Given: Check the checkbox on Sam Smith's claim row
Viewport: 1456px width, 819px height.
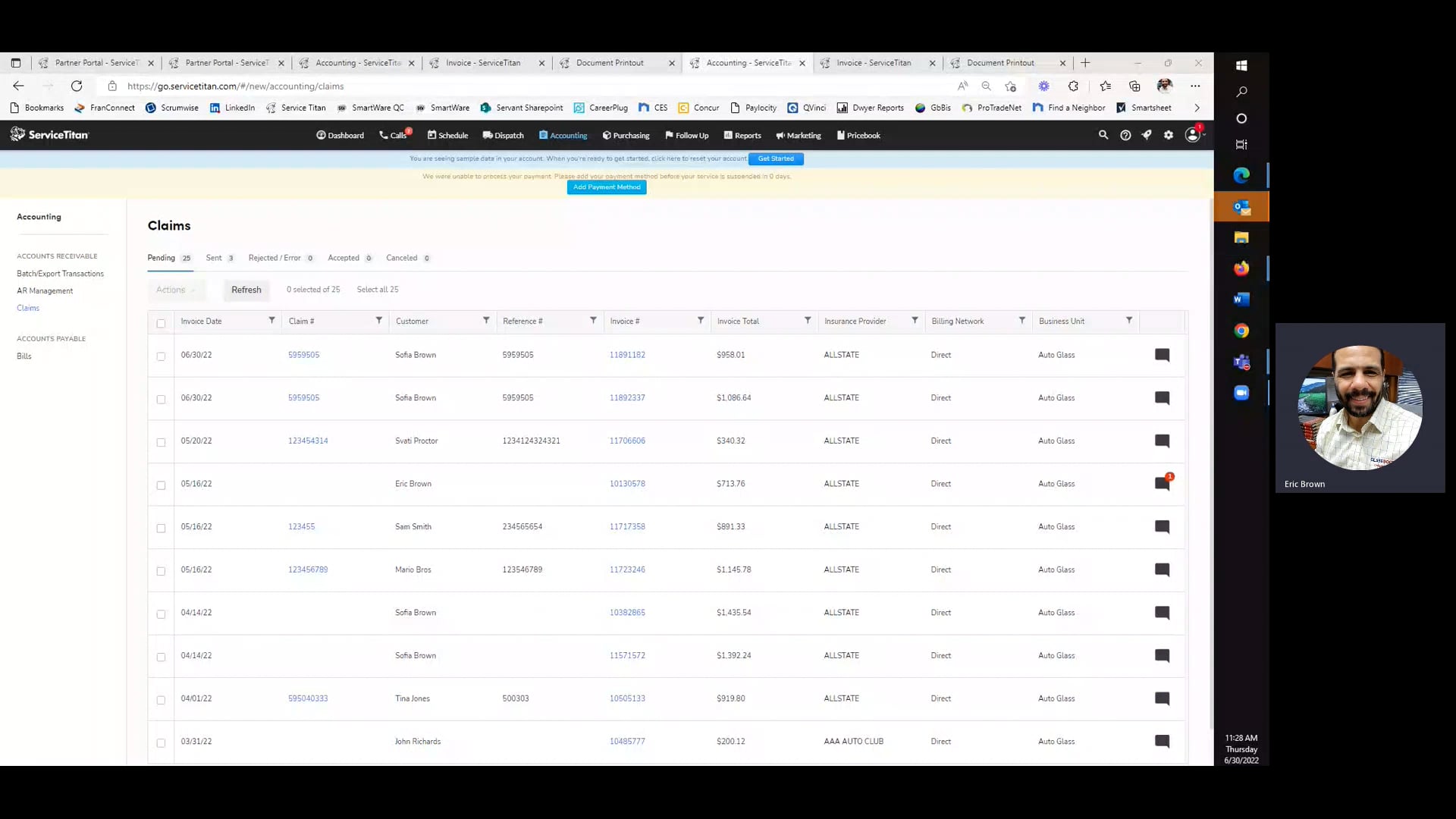Looking at the screenshot, I should click(161, 529).
